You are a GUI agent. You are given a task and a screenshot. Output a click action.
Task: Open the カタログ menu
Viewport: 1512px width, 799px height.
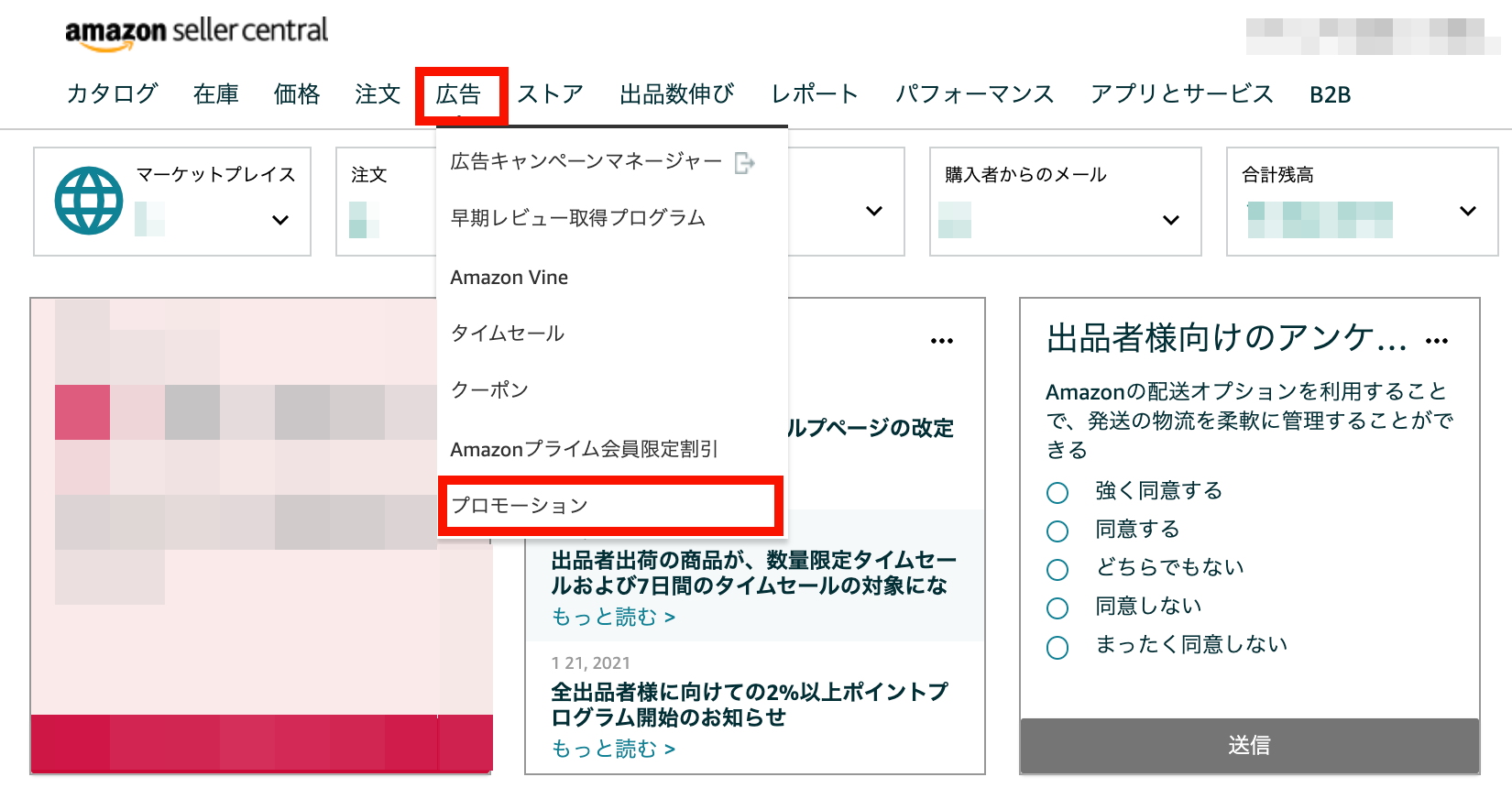[x=112, y=94]
